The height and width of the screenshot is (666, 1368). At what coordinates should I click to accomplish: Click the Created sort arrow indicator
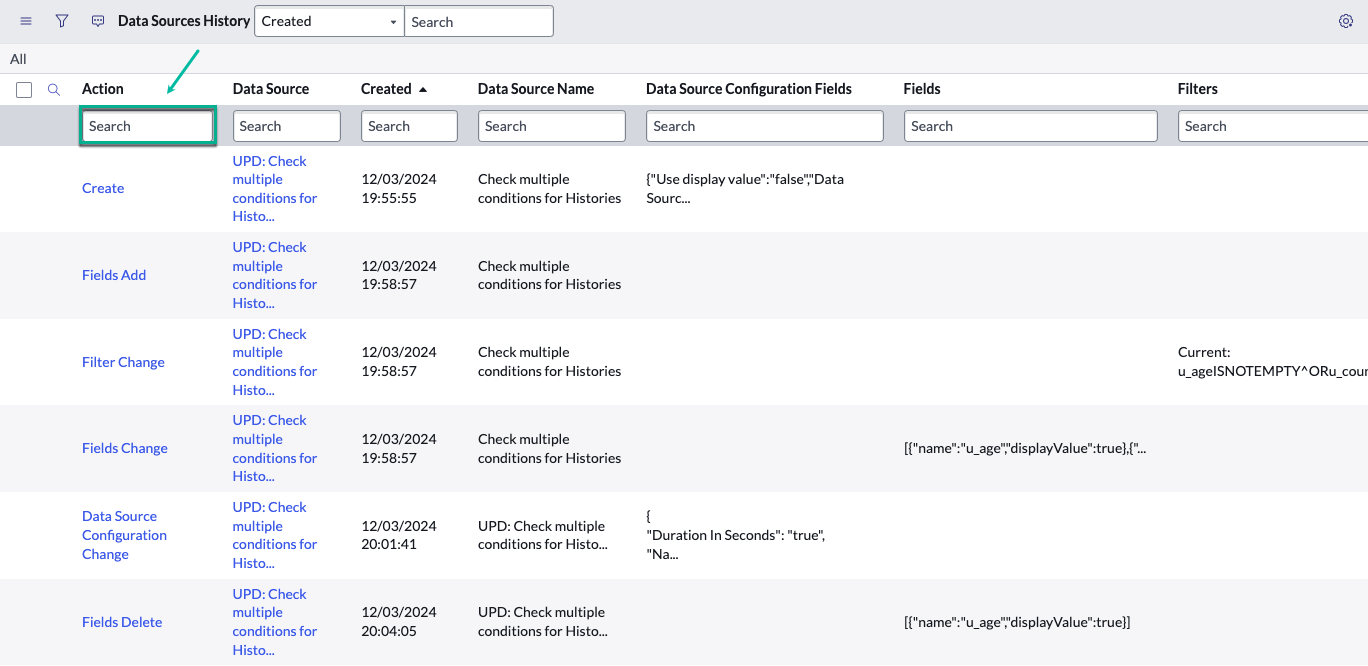click(423, 90)
